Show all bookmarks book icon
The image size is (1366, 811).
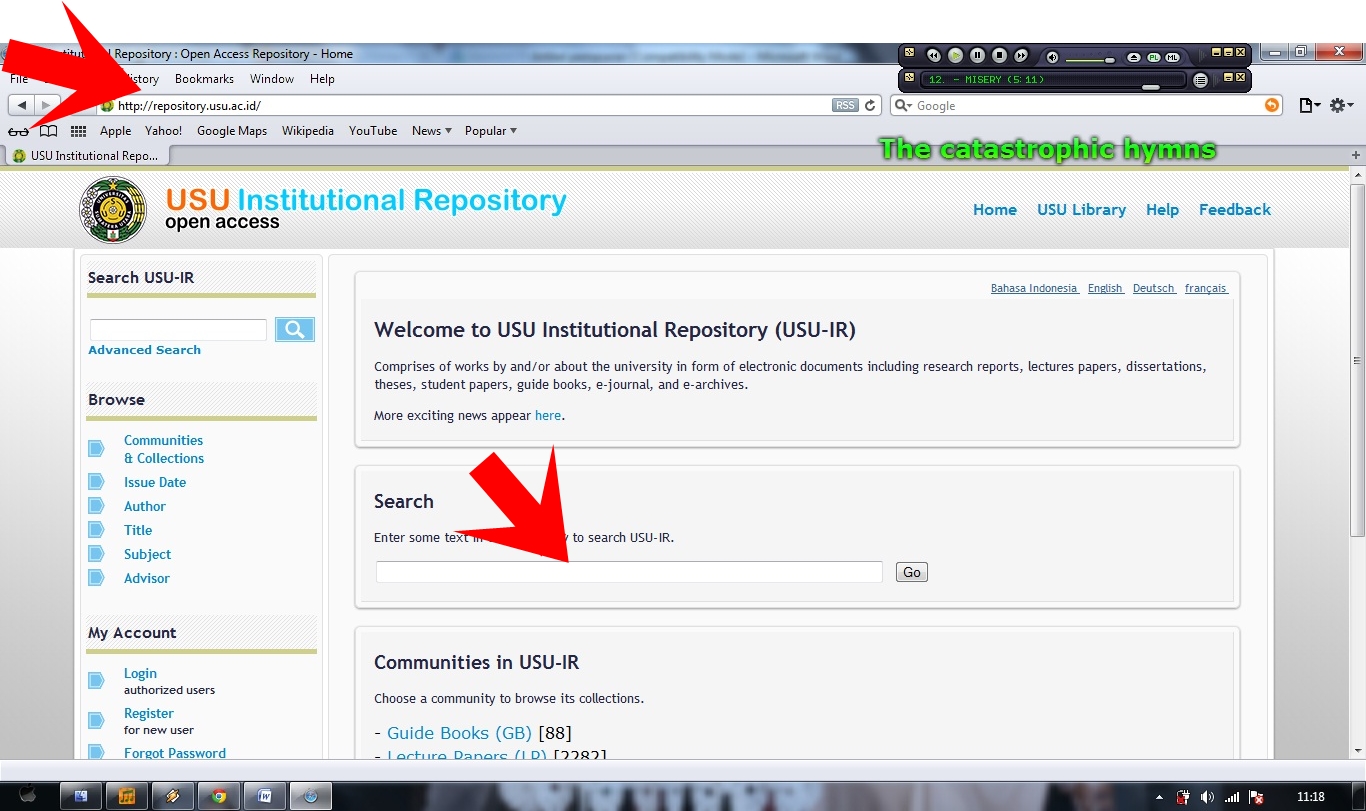(x=48, y=131)
